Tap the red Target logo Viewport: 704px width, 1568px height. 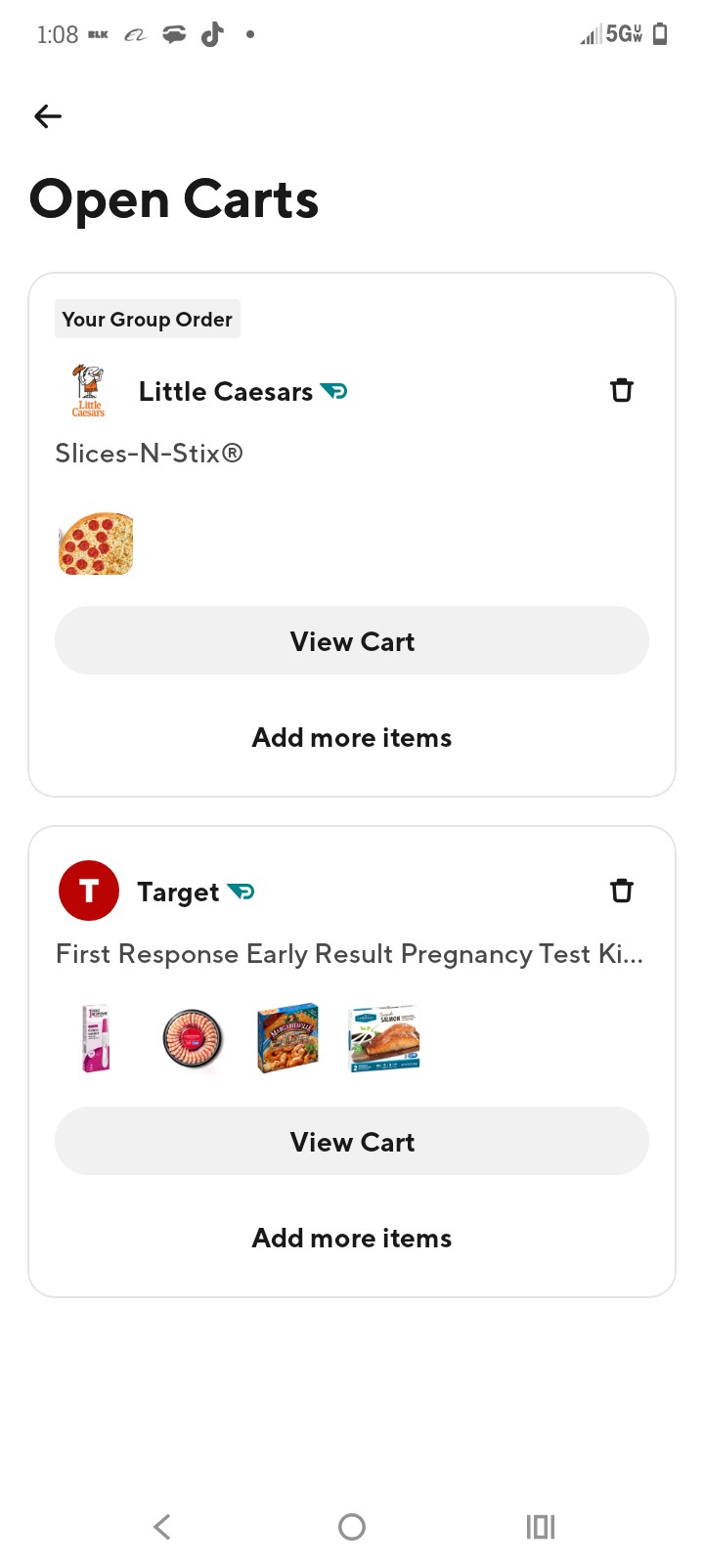89,891
